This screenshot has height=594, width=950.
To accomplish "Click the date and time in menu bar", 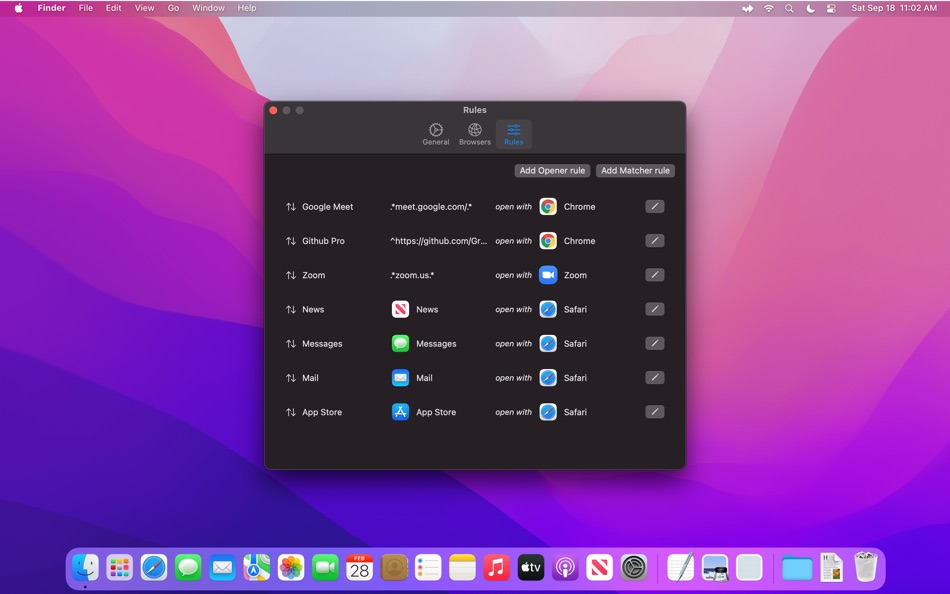I will 894,8.
